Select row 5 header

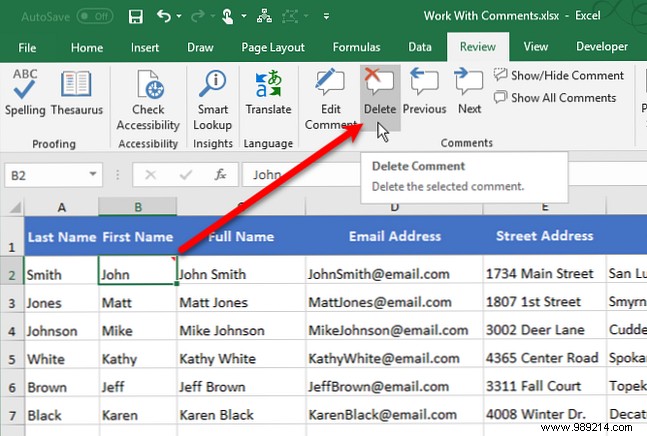(x=12, y=359)
